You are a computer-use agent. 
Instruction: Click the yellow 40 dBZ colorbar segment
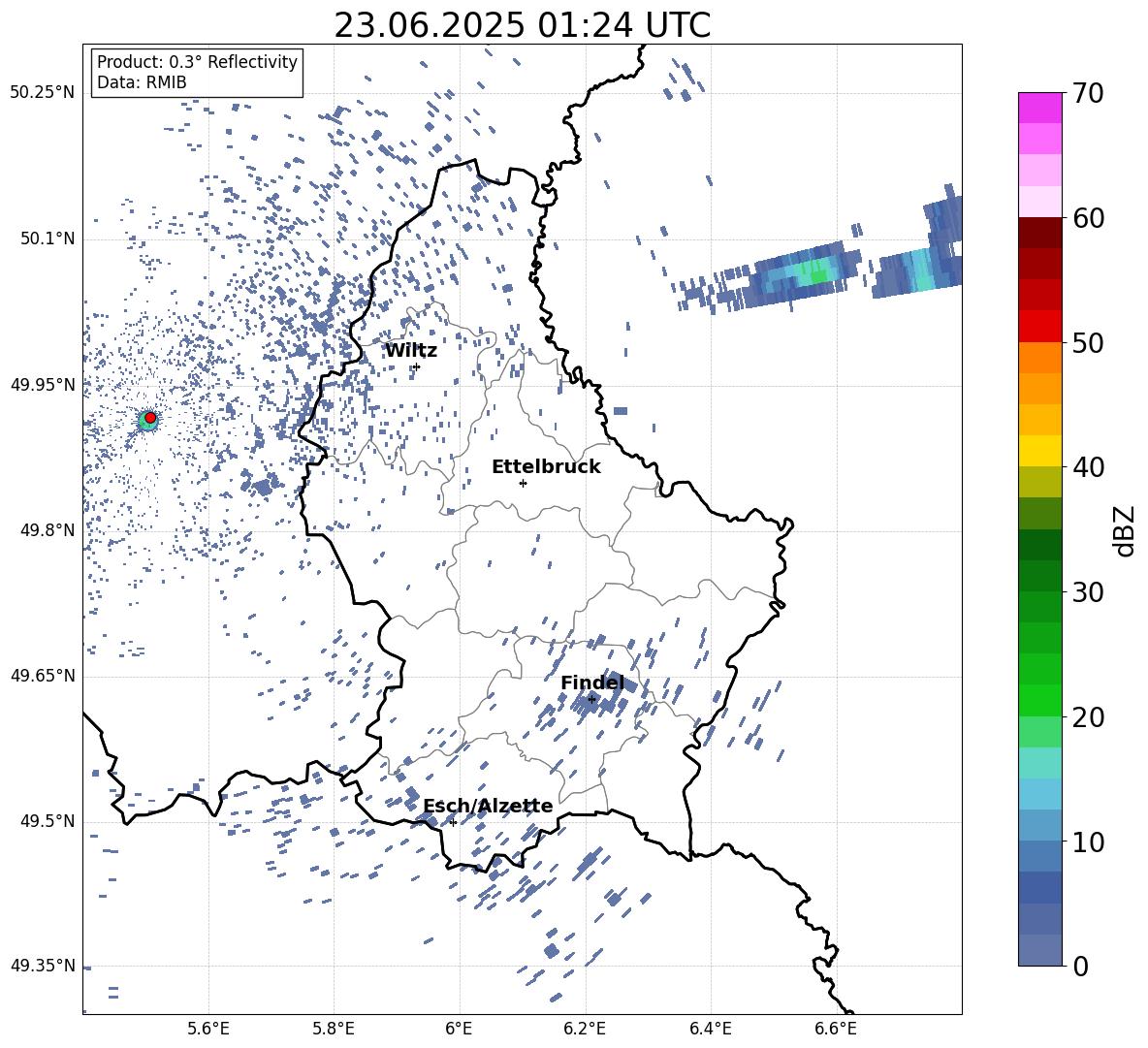(1039, 451)
